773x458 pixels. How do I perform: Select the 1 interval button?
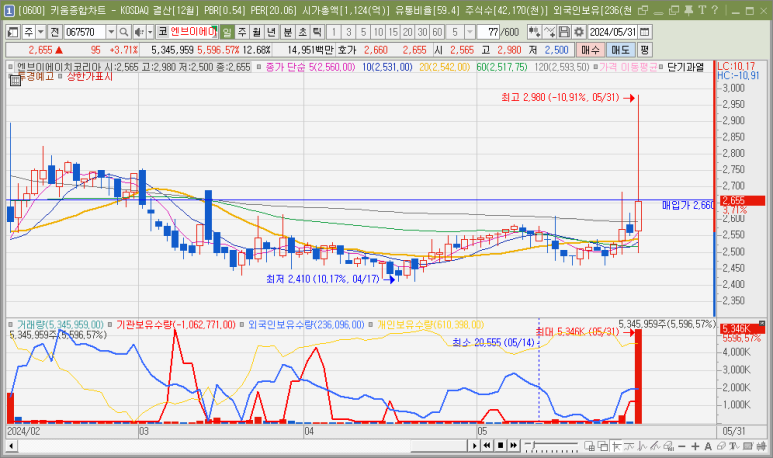(x=334, y=33)
